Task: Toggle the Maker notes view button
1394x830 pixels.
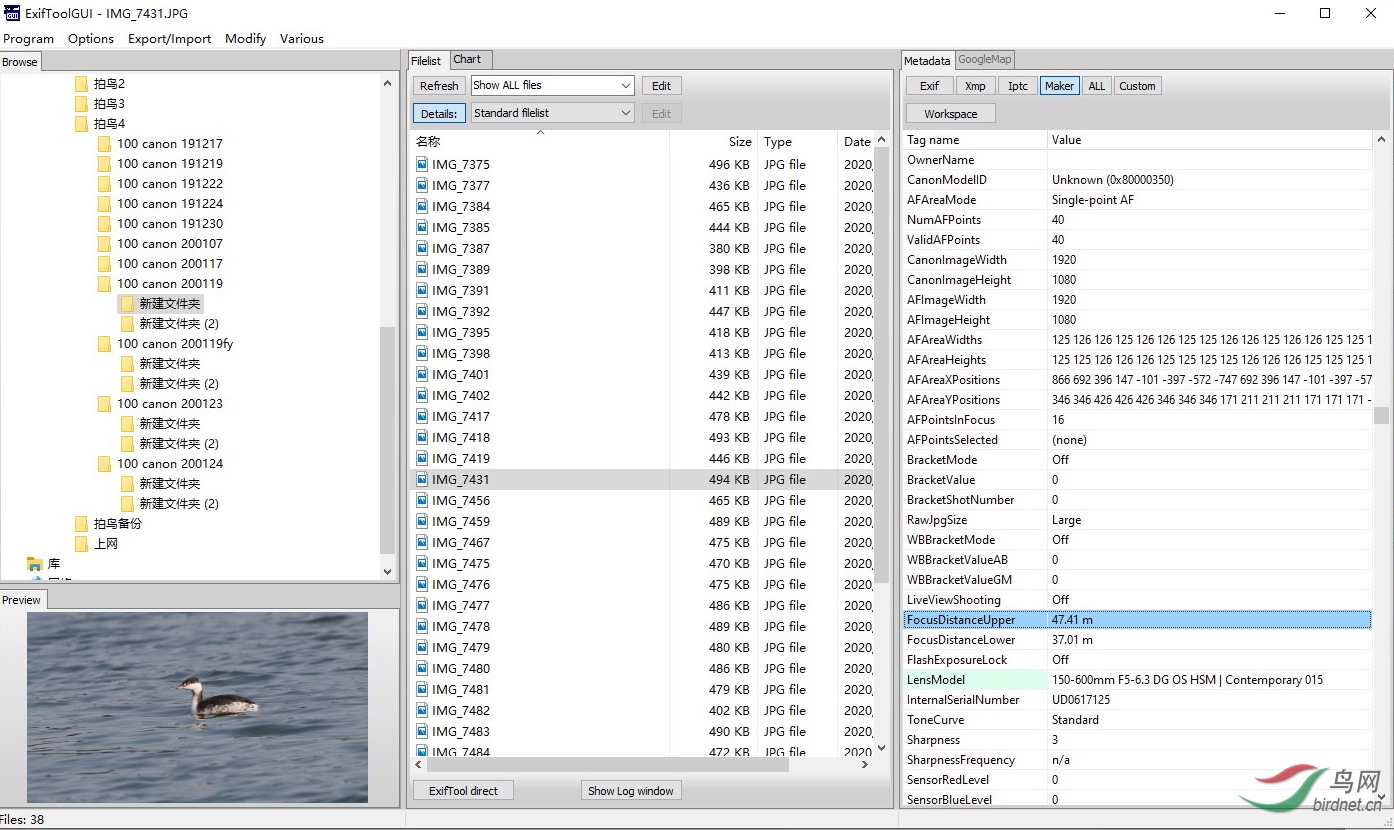Action: [x=1059, y=86]
